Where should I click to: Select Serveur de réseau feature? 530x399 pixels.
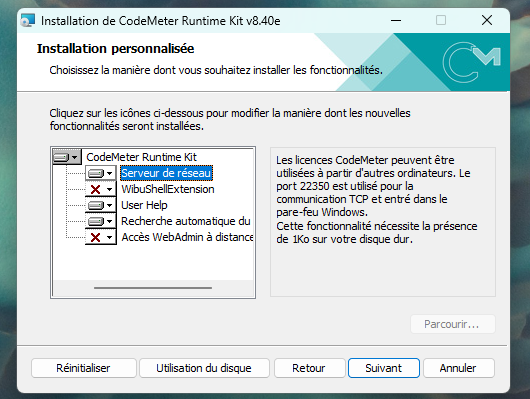point(166,173)
